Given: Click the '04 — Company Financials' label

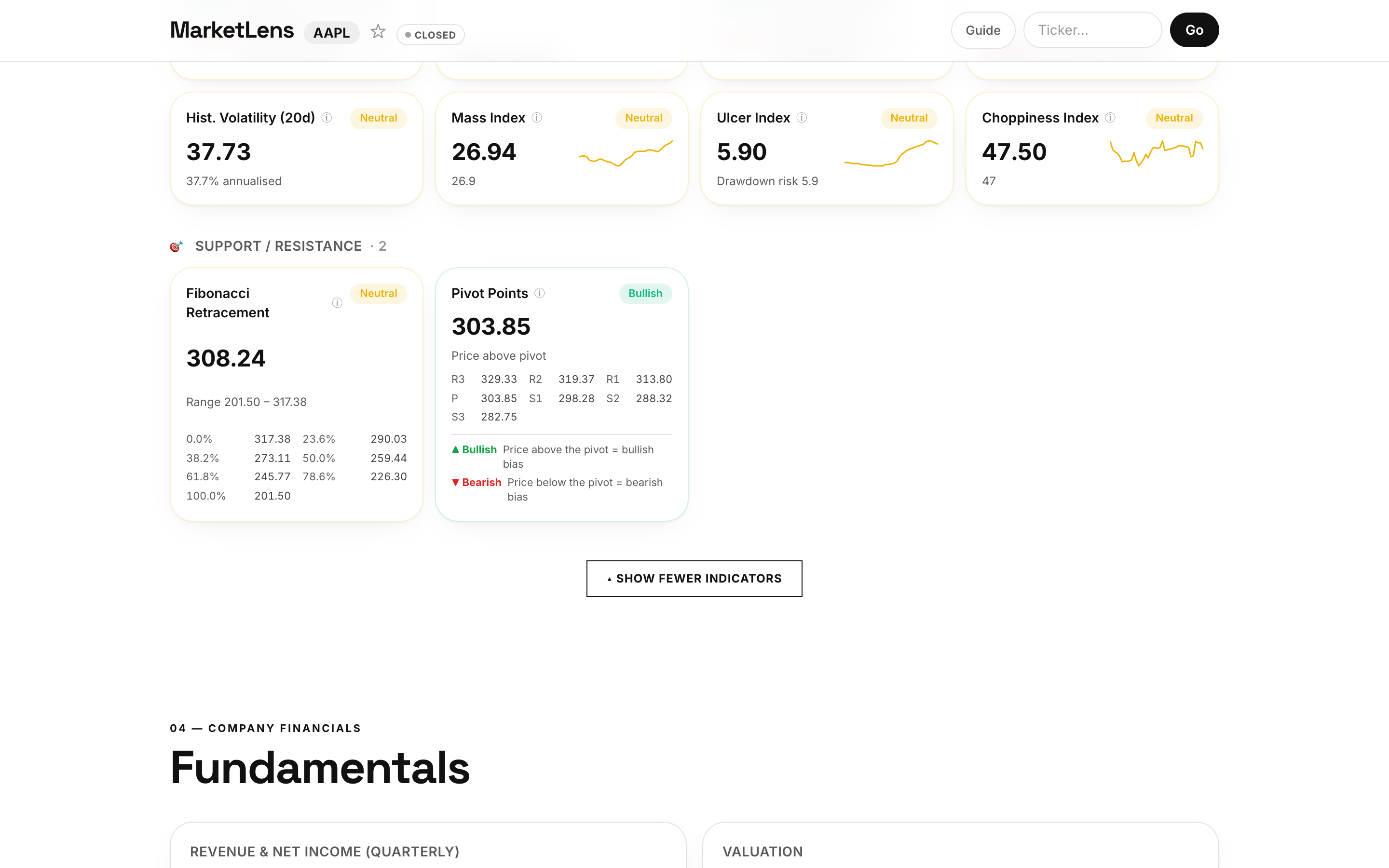Looking at the screenshot, I should (x=265, y=729).
